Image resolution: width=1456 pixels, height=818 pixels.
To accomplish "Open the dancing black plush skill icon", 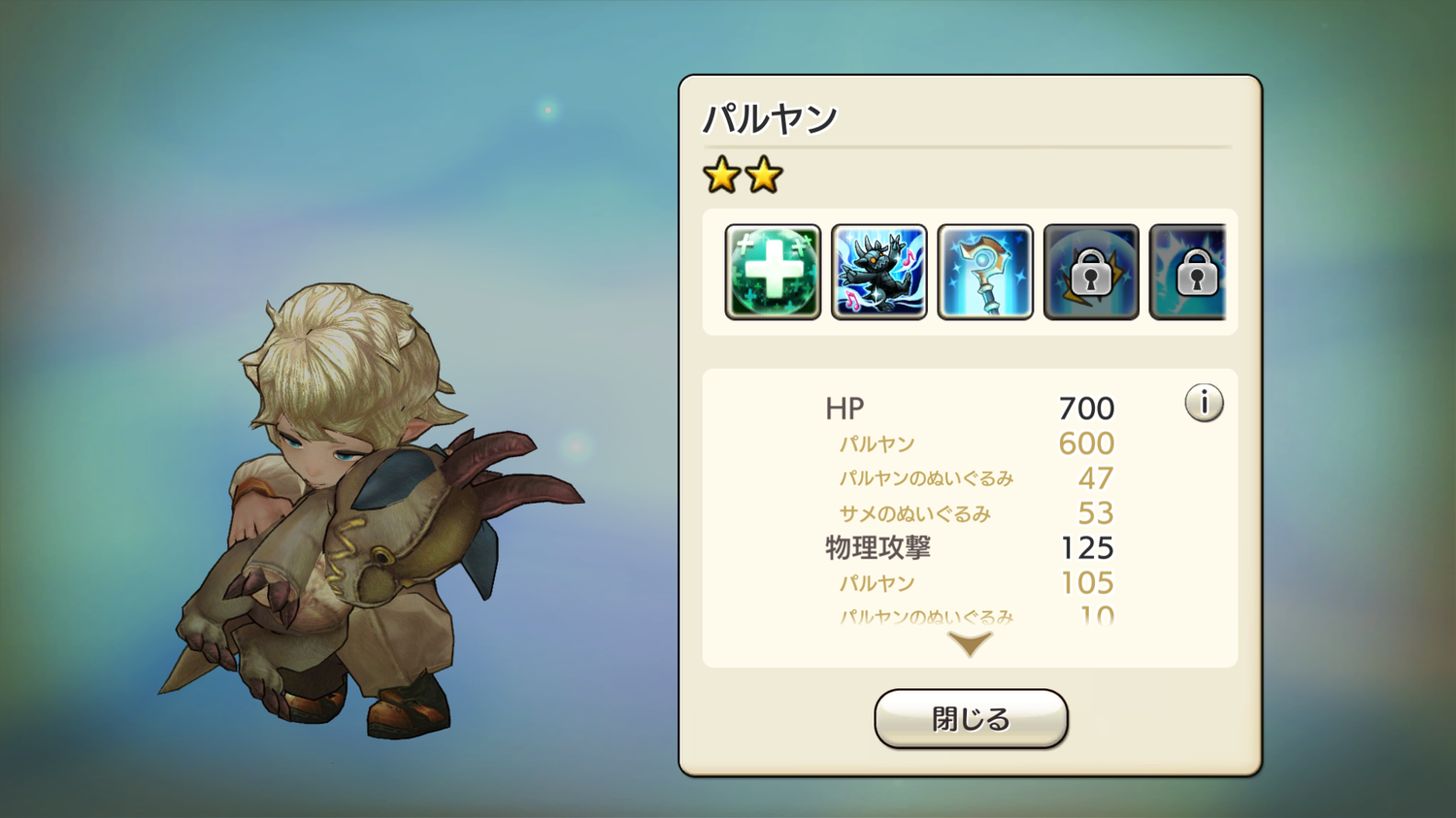I will pyautogui.click(x=879, y=272).
